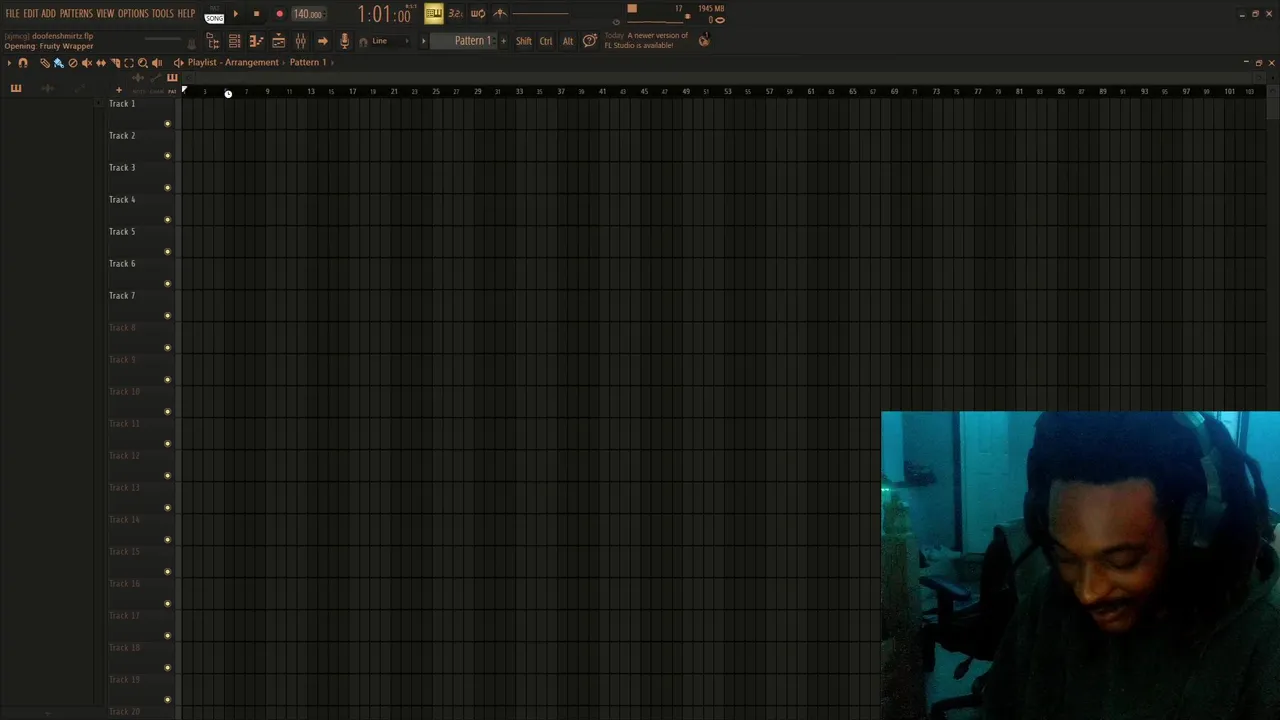1280x720 pixels.
Task: Open the HELP menu
Action: pos(186,14)
